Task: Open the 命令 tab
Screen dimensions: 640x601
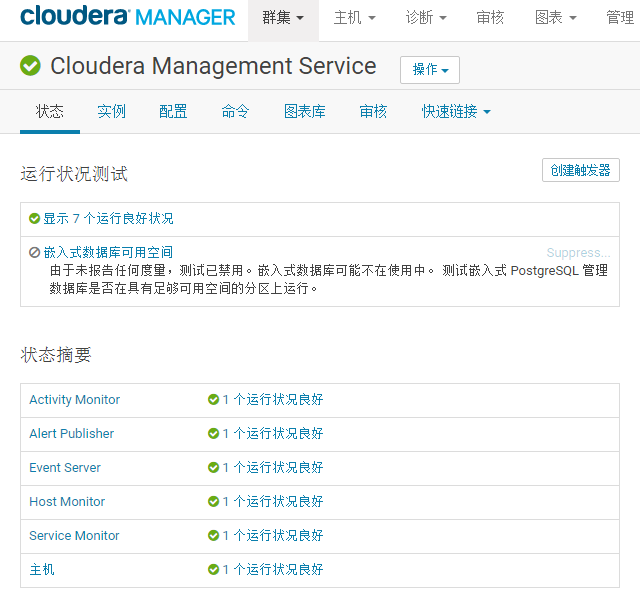Action: (235, 111)
